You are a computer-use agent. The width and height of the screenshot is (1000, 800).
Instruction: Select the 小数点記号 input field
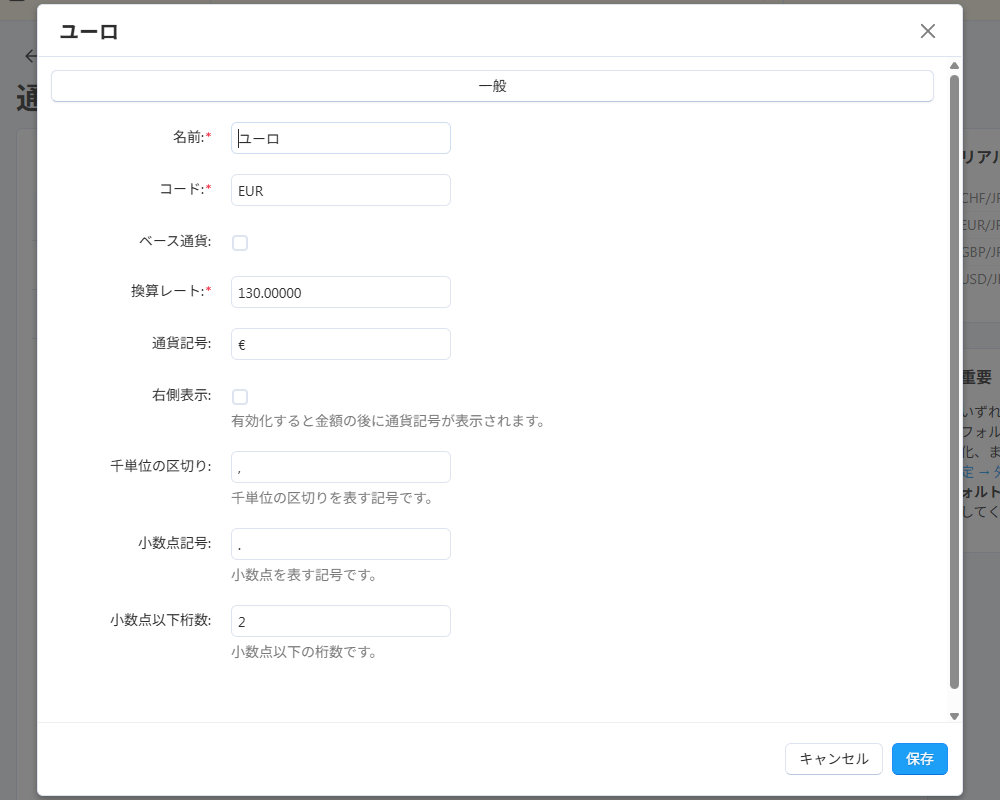tap(340, 544)
